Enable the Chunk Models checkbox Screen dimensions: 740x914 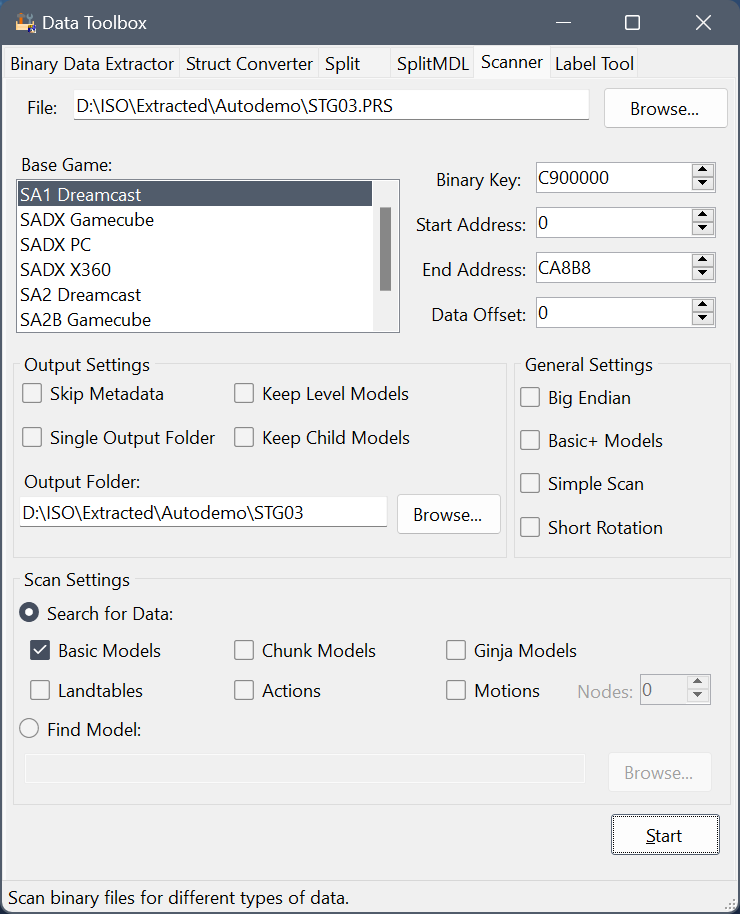[x=244, y=651]
